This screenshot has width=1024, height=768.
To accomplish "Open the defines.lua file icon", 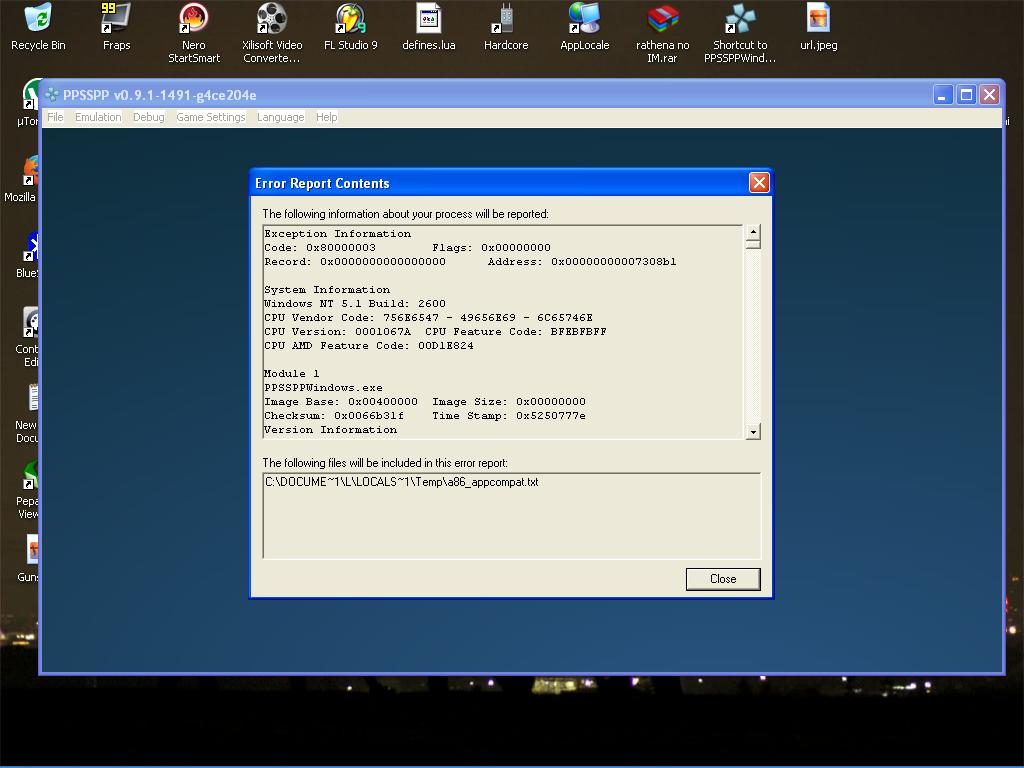I will 428,20.
